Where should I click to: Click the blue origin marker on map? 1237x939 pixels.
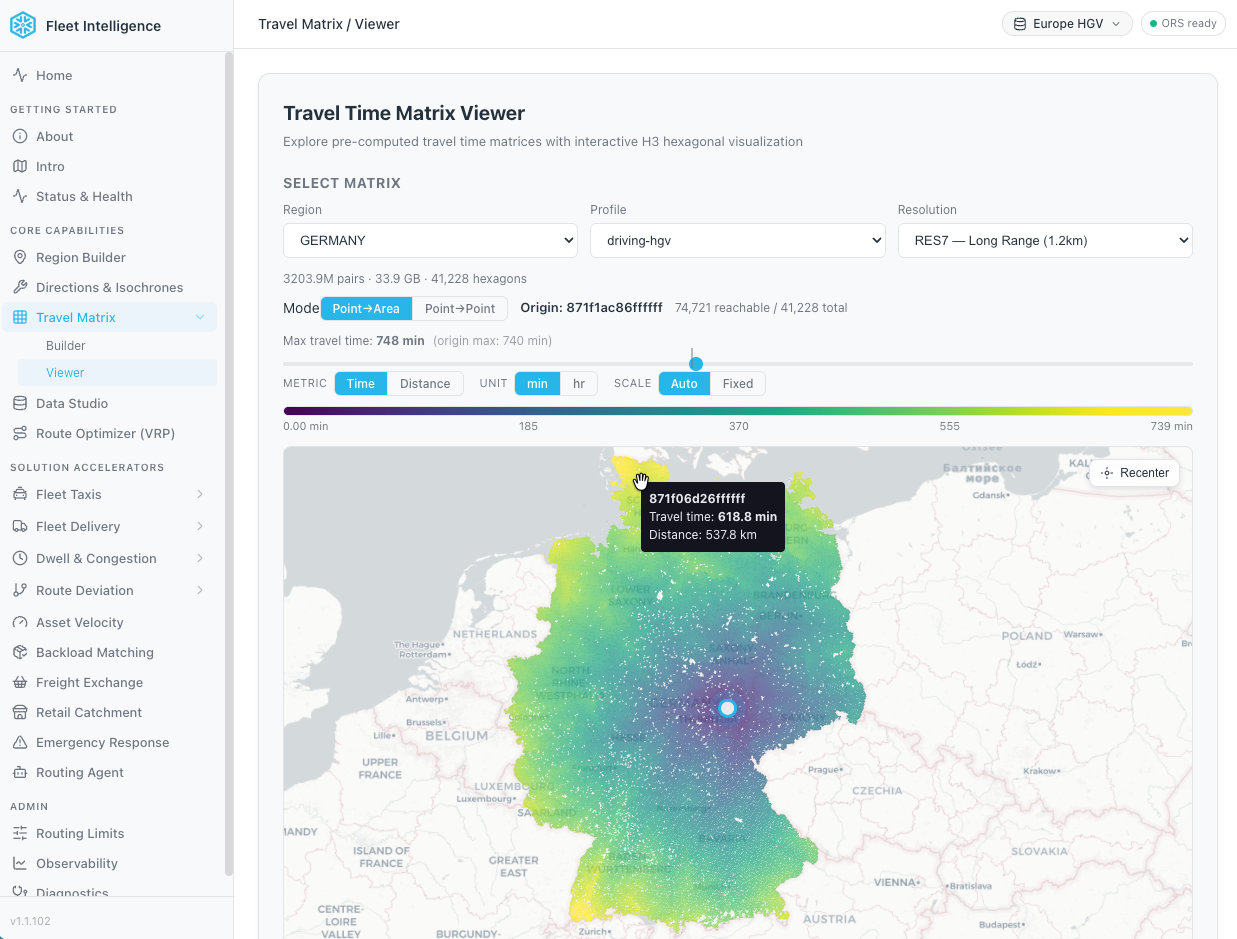tap(727, 708)
